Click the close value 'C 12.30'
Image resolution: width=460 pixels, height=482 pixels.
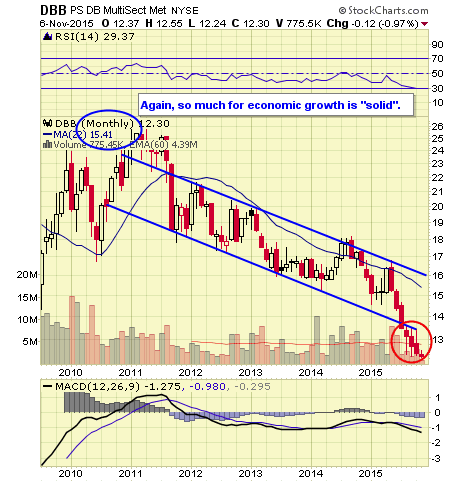(250, 24)
